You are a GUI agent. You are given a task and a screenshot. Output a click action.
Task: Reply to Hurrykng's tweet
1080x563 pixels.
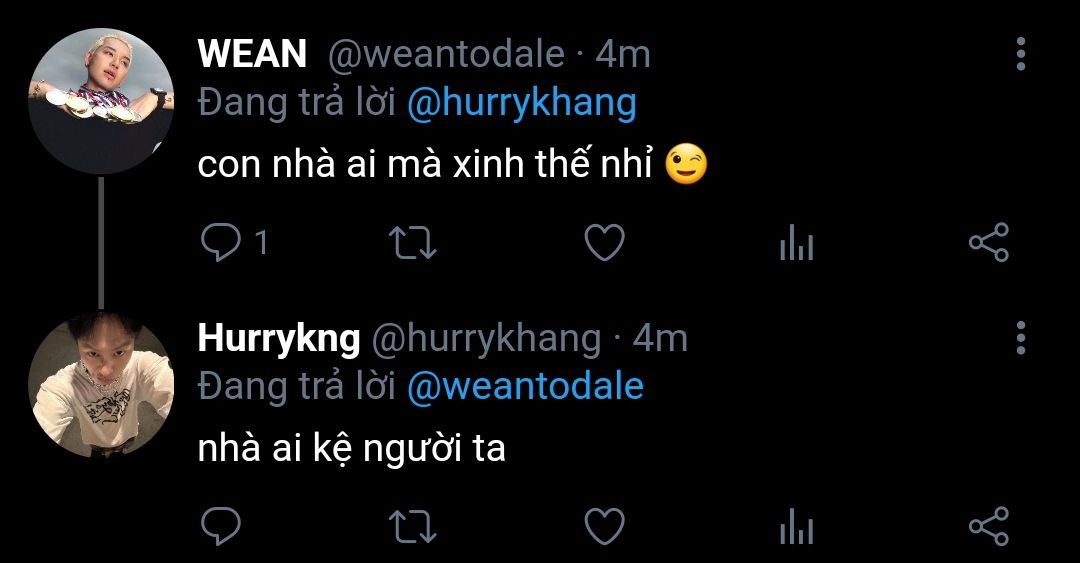click(x=220, y=526)
